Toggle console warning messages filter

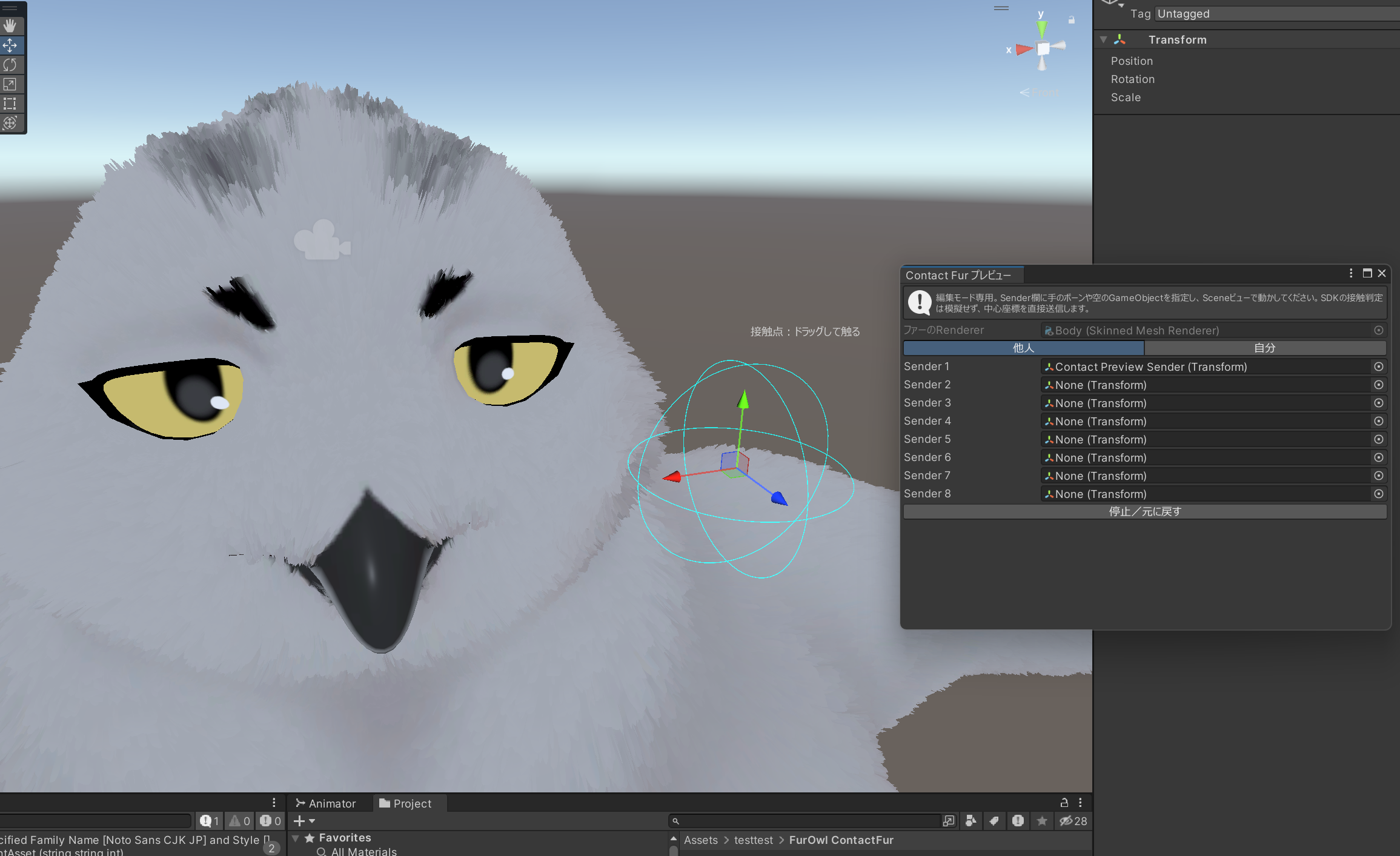point(240,821)
